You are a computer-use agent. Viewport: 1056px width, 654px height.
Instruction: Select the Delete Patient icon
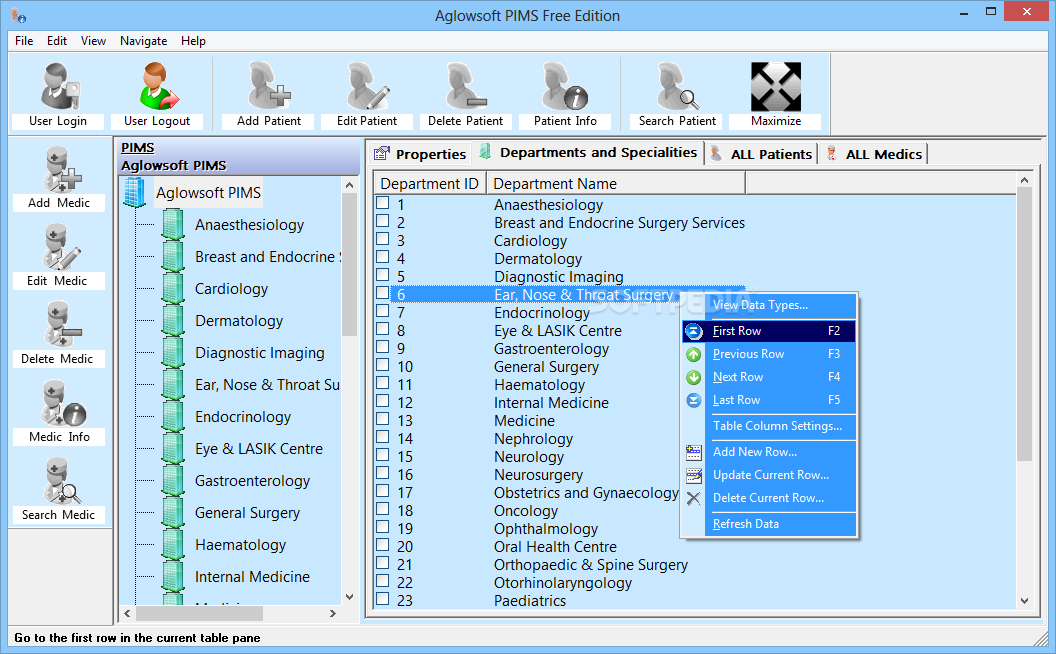click(x=465, y=86)
